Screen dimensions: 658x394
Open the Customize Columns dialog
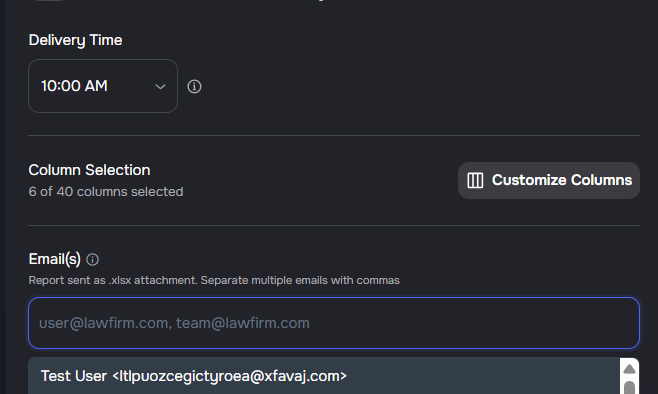tap(548, 180)
